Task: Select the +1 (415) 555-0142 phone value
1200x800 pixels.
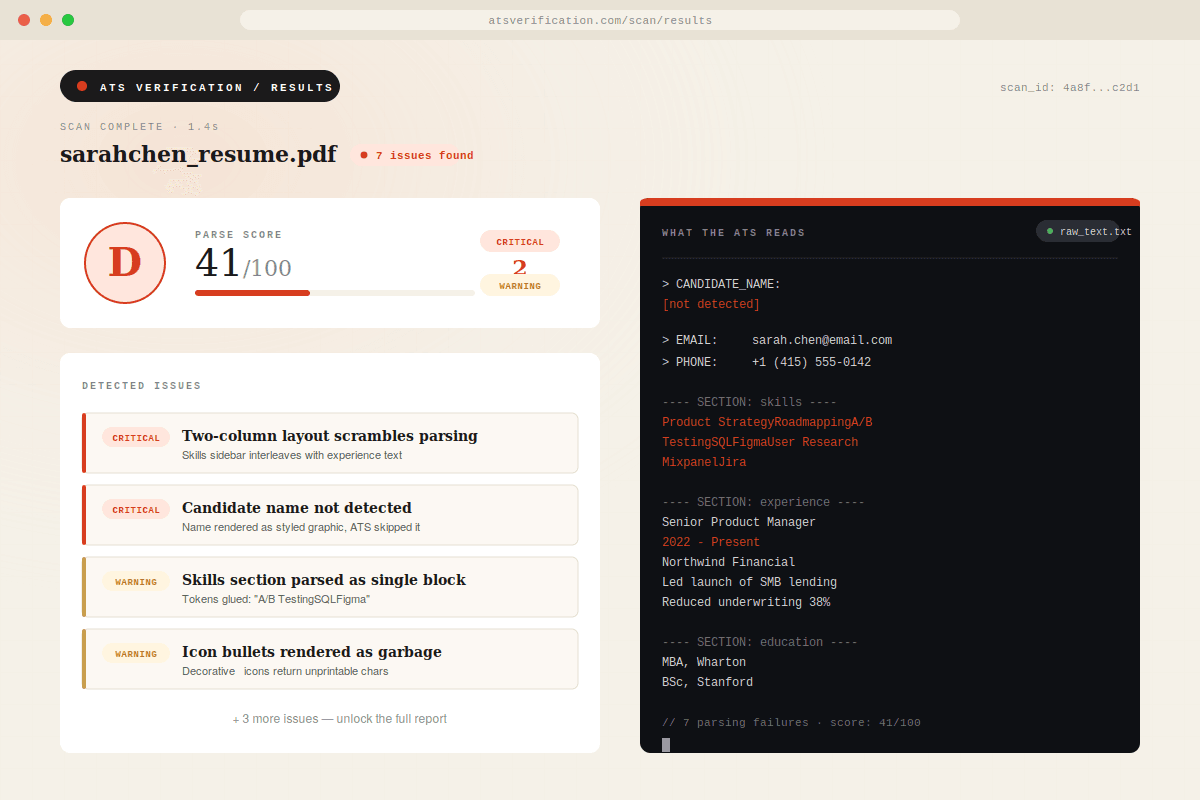Action: [811, 362]
